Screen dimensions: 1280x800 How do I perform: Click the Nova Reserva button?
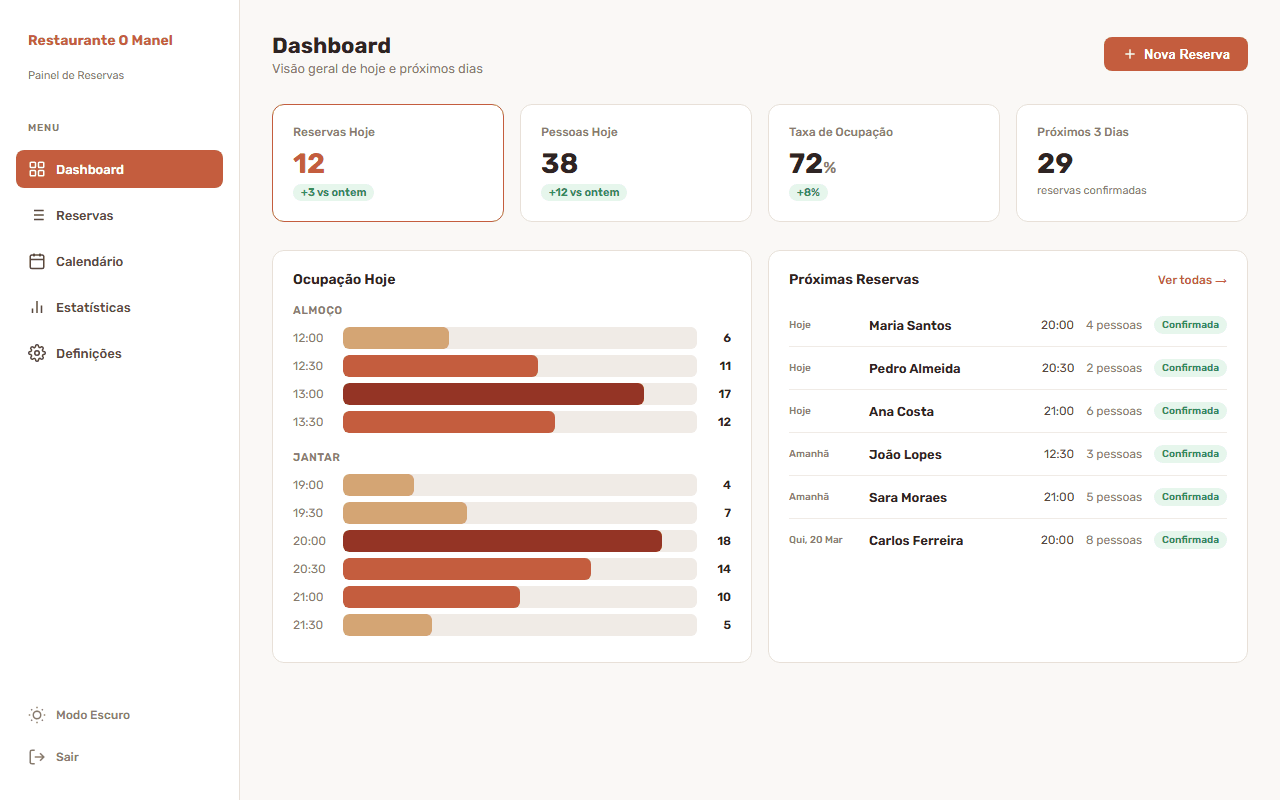(x=1176, y=54)
